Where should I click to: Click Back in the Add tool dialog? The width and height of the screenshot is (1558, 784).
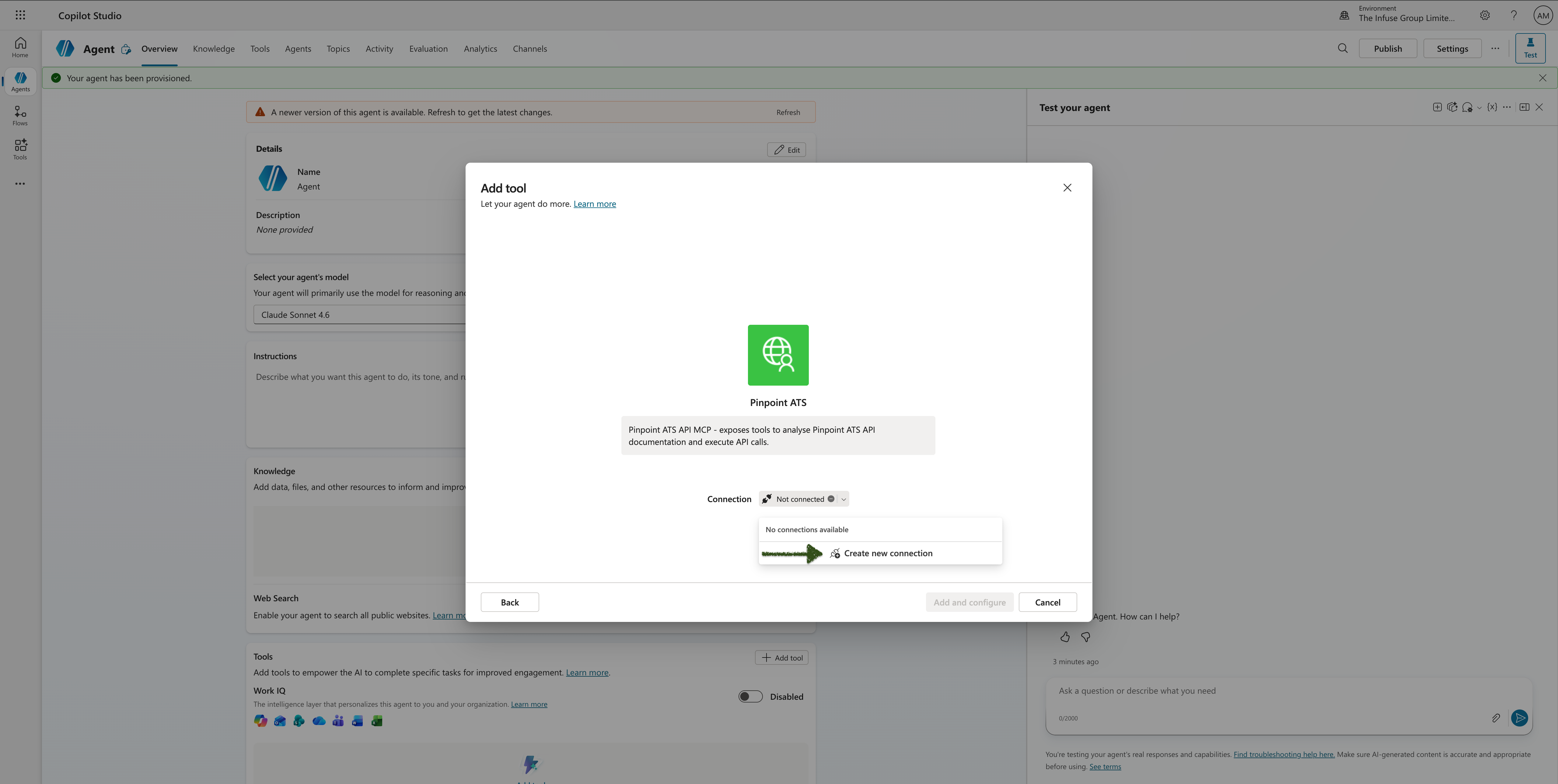(x=509, y=603)
